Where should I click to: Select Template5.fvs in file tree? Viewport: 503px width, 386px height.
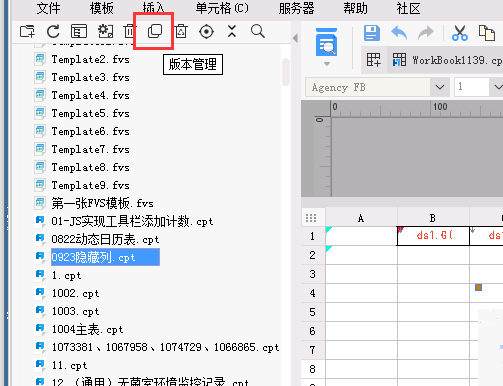[x=90, y=113]
